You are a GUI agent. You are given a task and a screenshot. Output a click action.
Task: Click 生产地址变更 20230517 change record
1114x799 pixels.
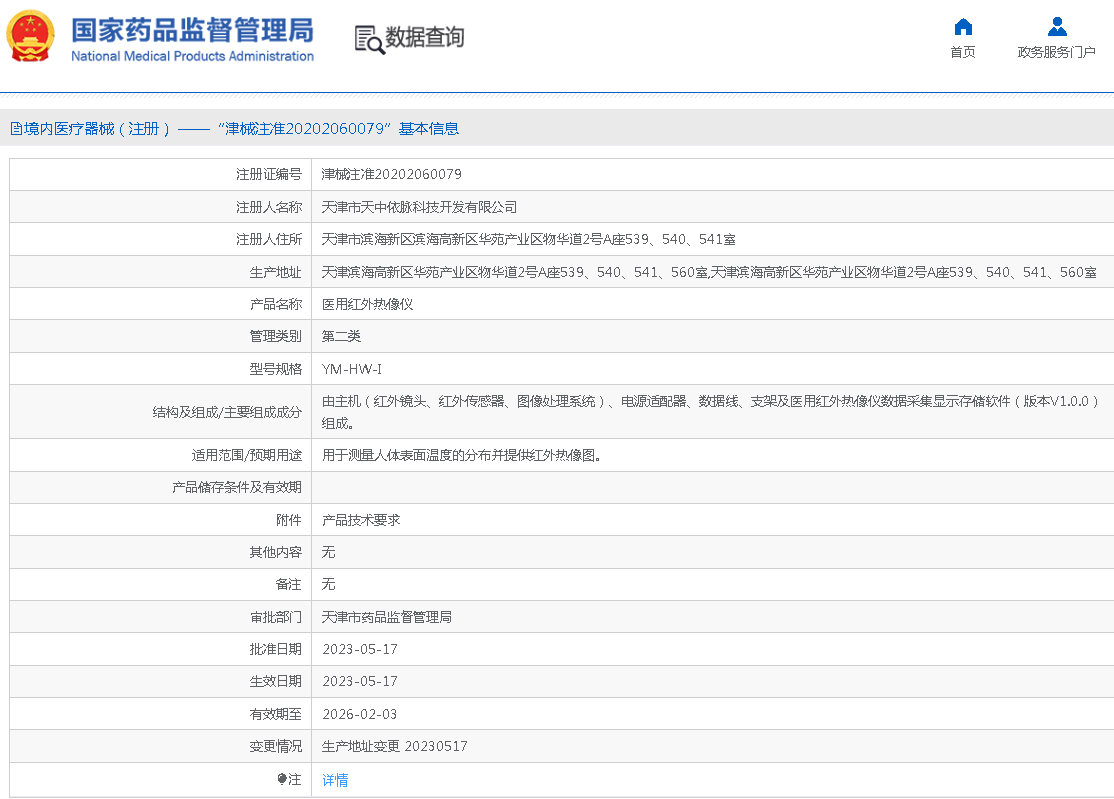[394, 746]
